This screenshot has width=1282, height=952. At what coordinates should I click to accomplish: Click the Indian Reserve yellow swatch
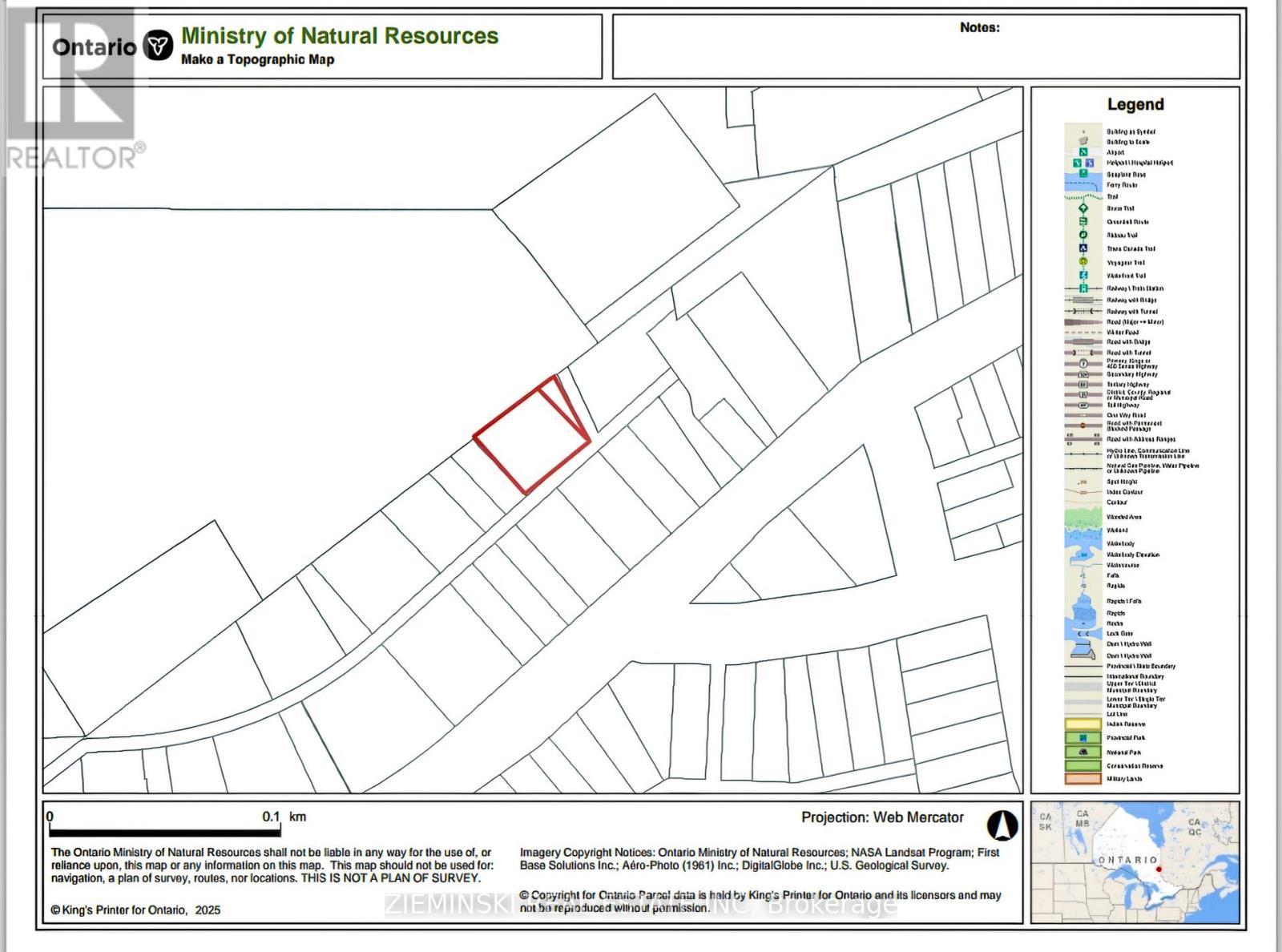coord(1082,724)
